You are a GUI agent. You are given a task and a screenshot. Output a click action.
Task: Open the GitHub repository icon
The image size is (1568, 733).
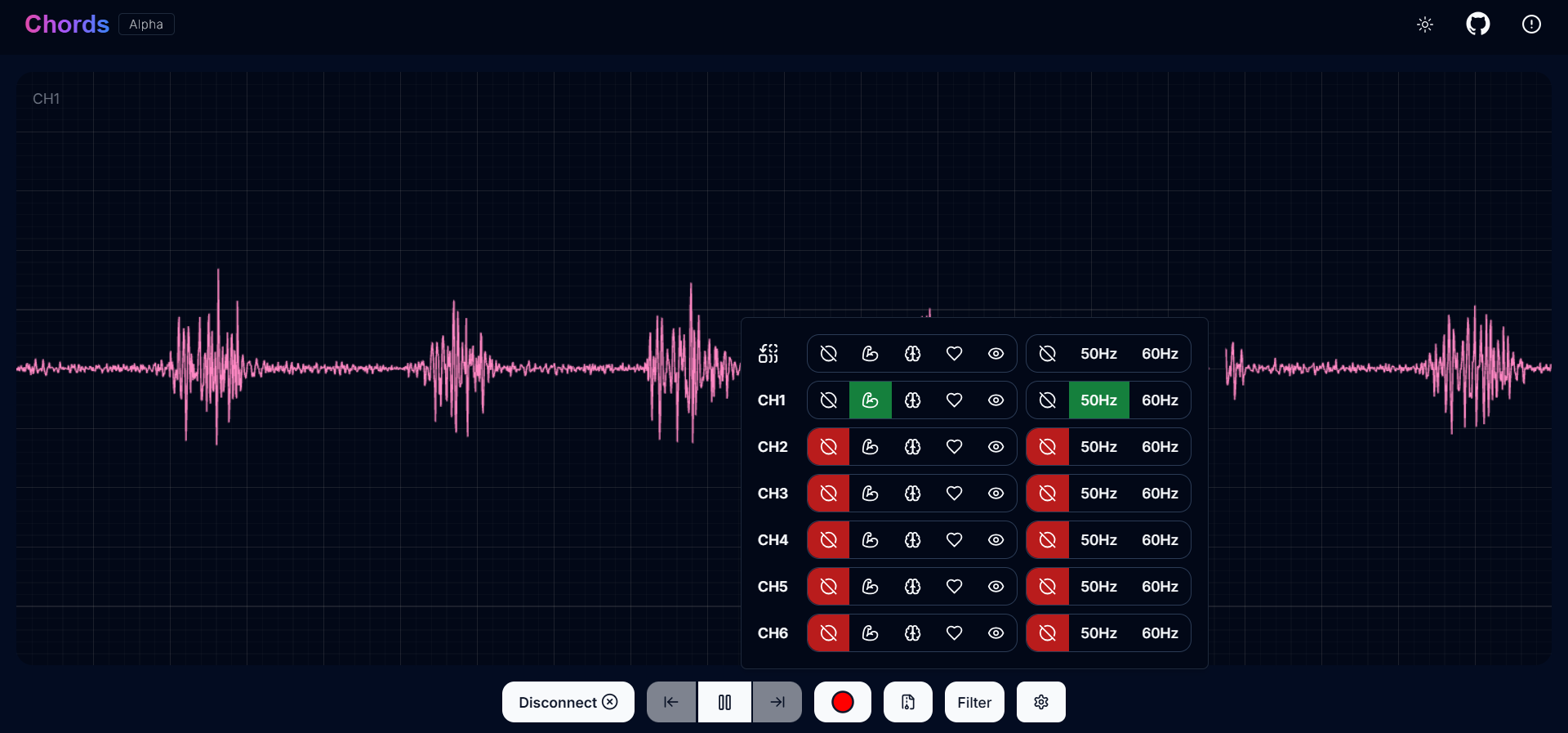(x=1478, y=25)
